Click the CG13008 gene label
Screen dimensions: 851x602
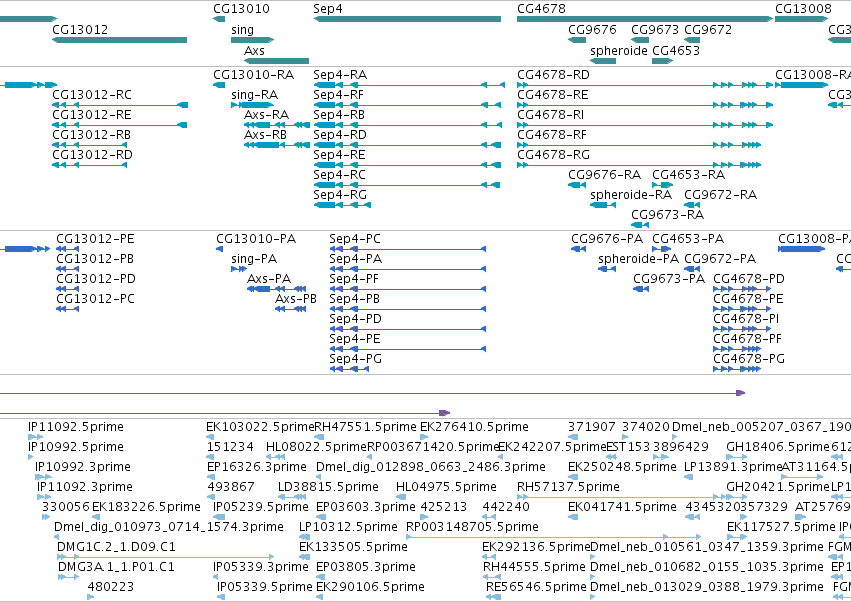[x=803, y=9]
